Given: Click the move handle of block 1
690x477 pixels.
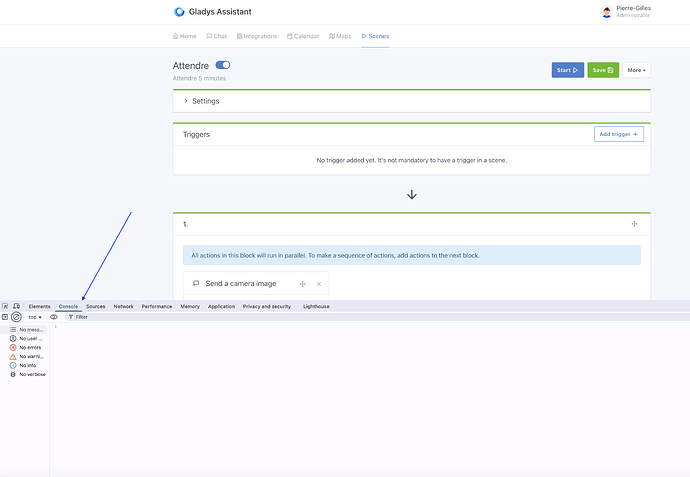Looking at the screenshot, I should (634, 224).
